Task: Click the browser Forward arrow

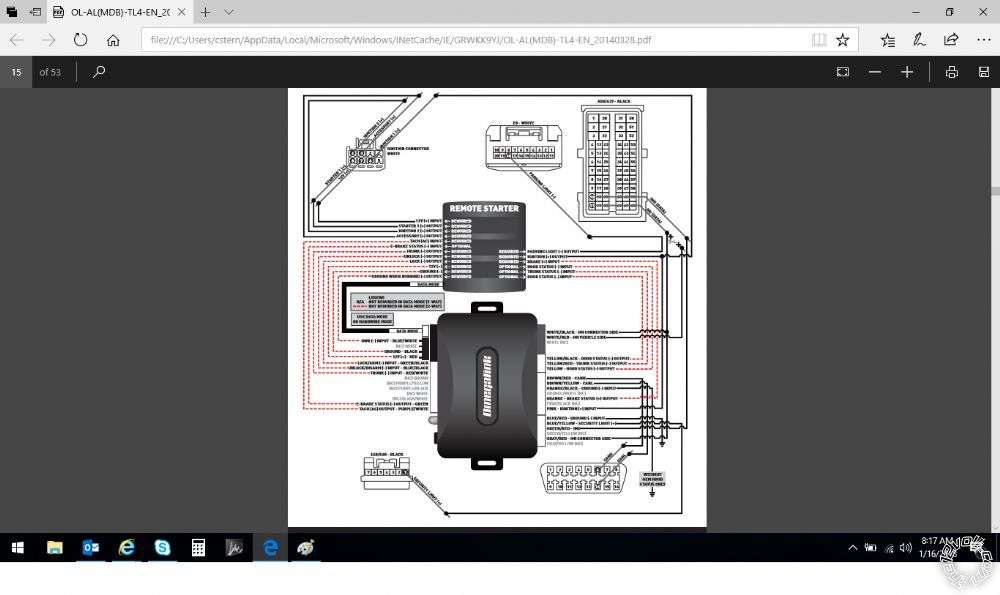Action: click(x=48, y=40)
